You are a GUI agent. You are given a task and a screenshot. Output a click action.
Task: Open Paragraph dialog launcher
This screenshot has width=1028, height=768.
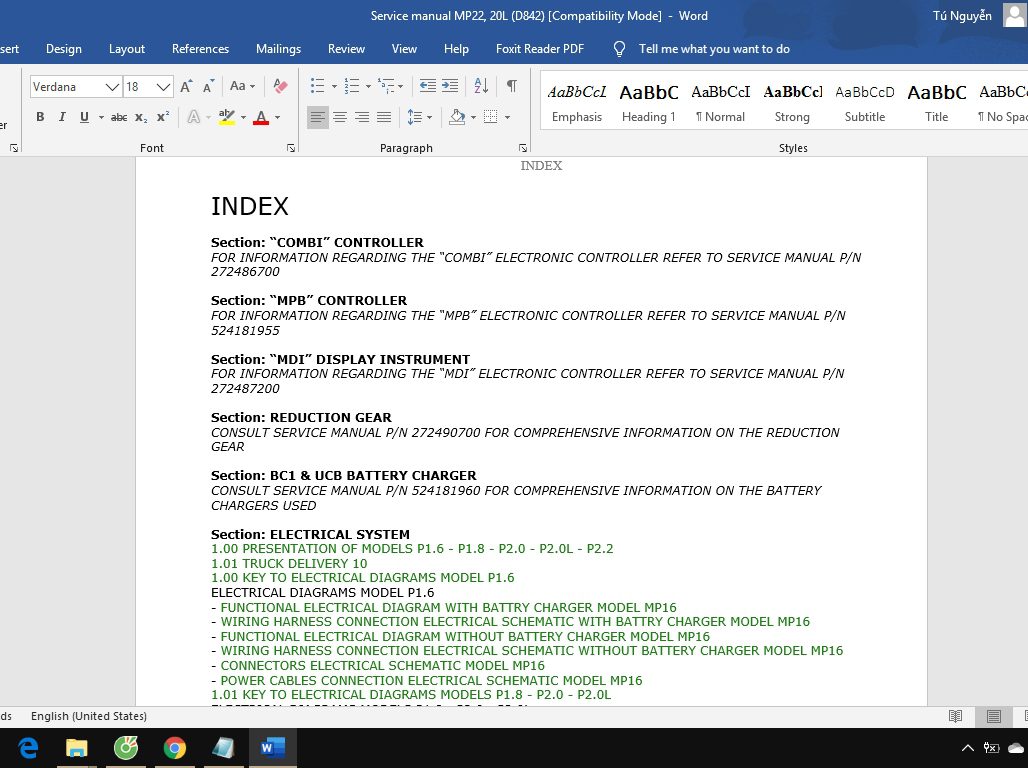click(x=523, y=148)
